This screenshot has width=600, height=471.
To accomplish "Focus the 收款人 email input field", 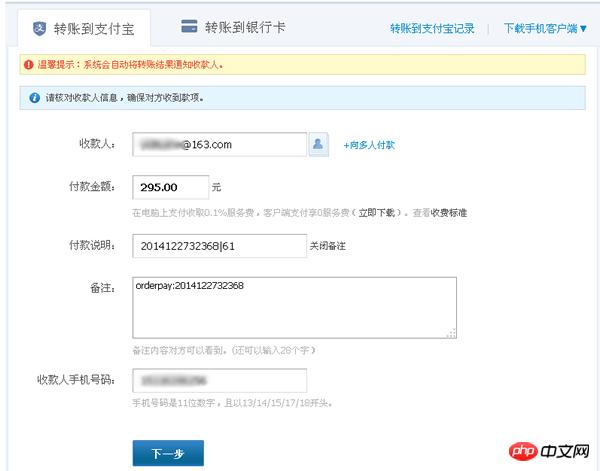I will 219,144.
